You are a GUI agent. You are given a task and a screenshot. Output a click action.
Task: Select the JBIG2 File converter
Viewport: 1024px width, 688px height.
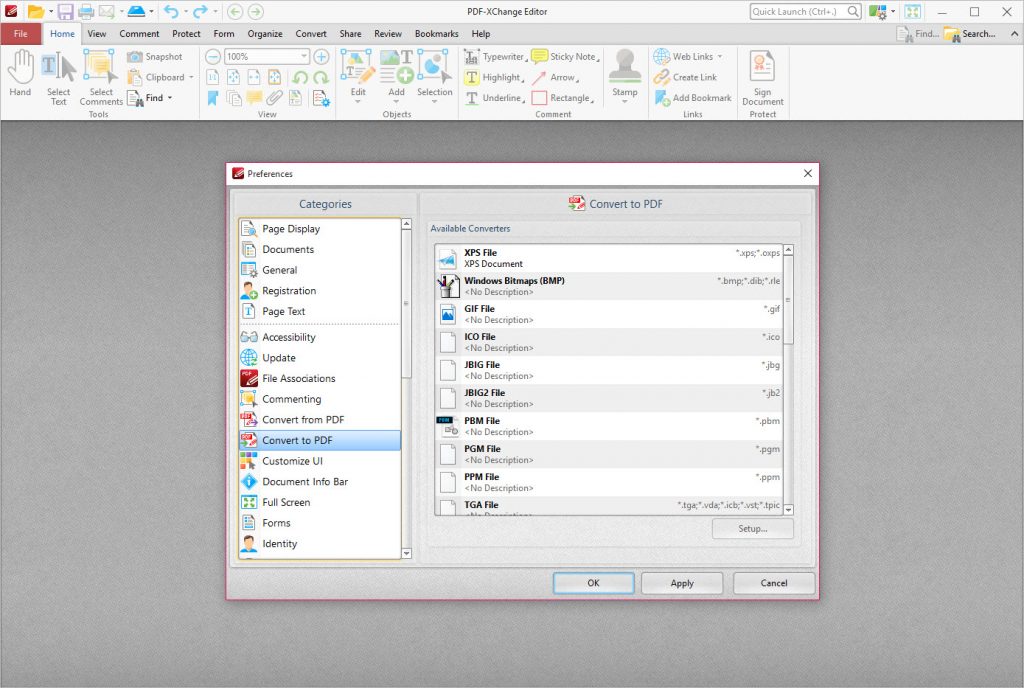click(609, 398)
